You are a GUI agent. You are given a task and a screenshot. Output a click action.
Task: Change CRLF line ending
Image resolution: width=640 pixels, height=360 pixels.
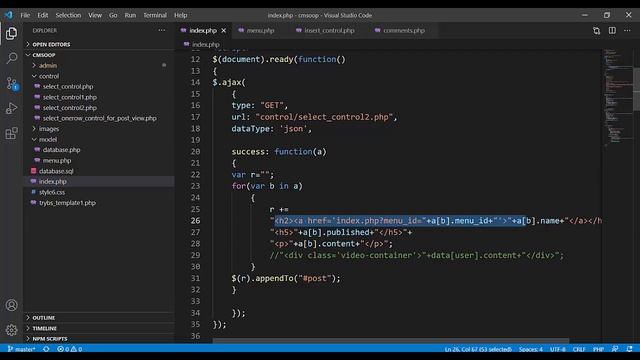click(579, 349)
